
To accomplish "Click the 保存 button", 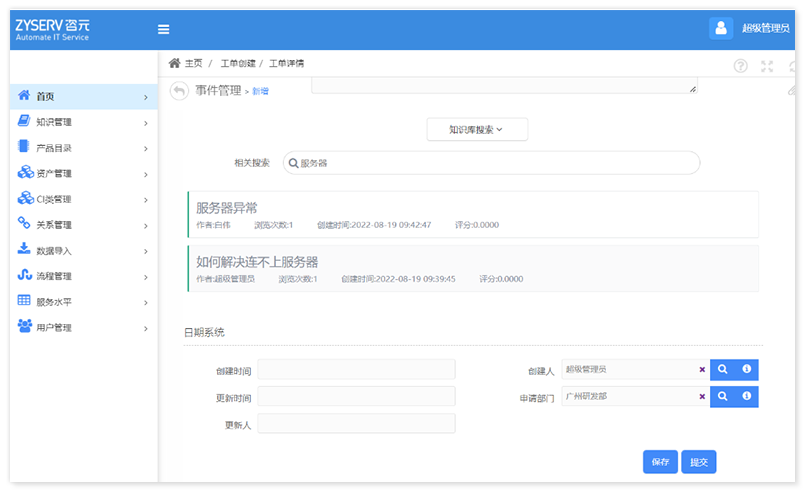I will (x=660, y=462).
